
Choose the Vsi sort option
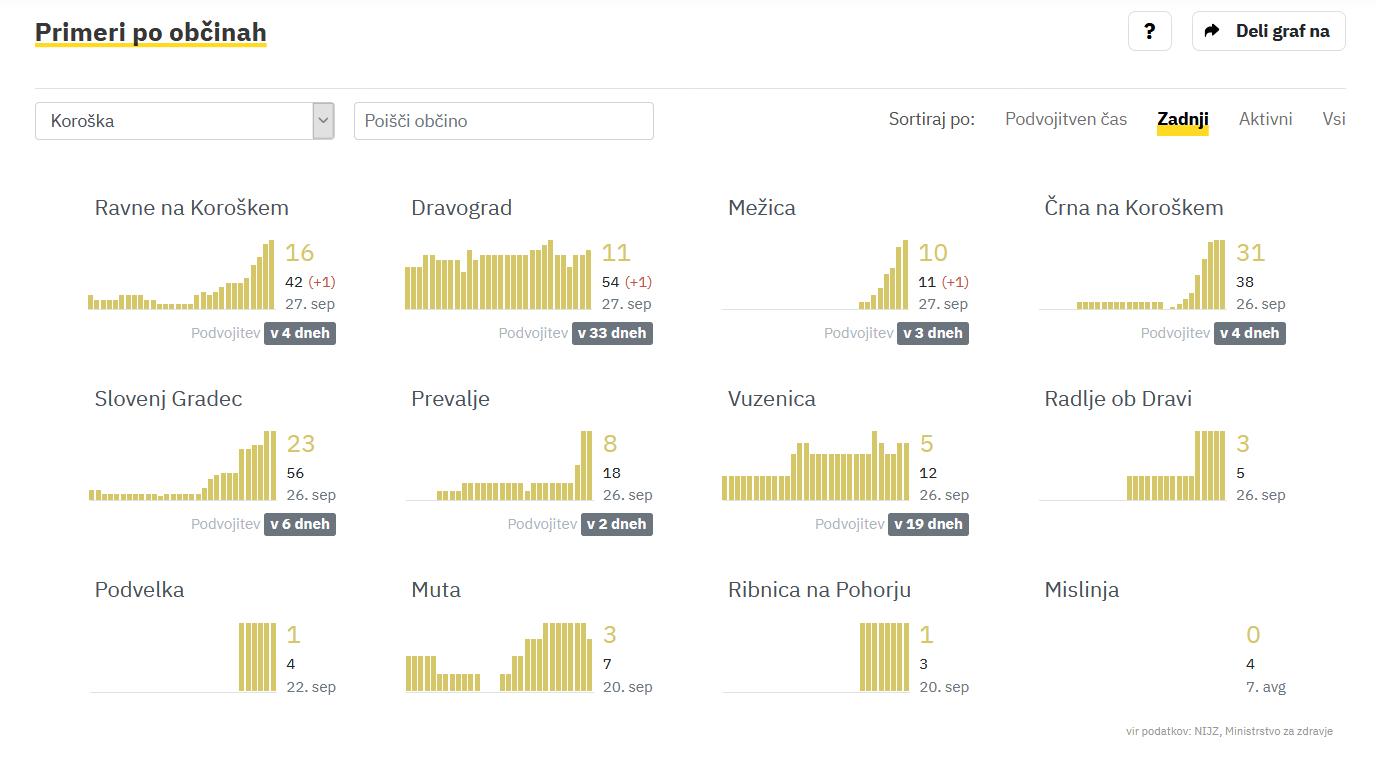(x=1333, y=119)
